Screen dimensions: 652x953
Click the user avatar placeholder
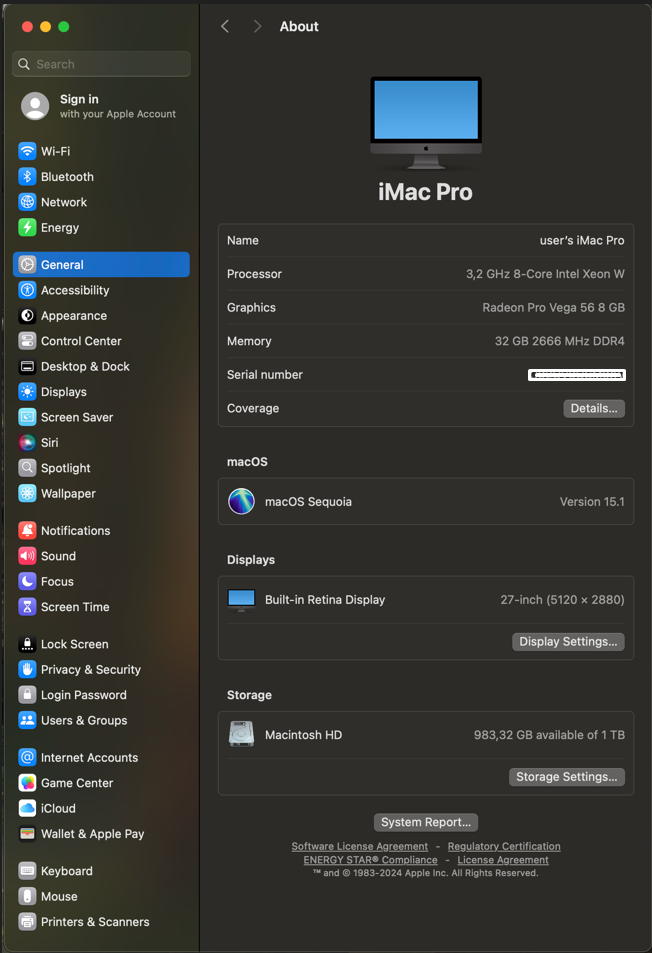[x=35, y=106]
